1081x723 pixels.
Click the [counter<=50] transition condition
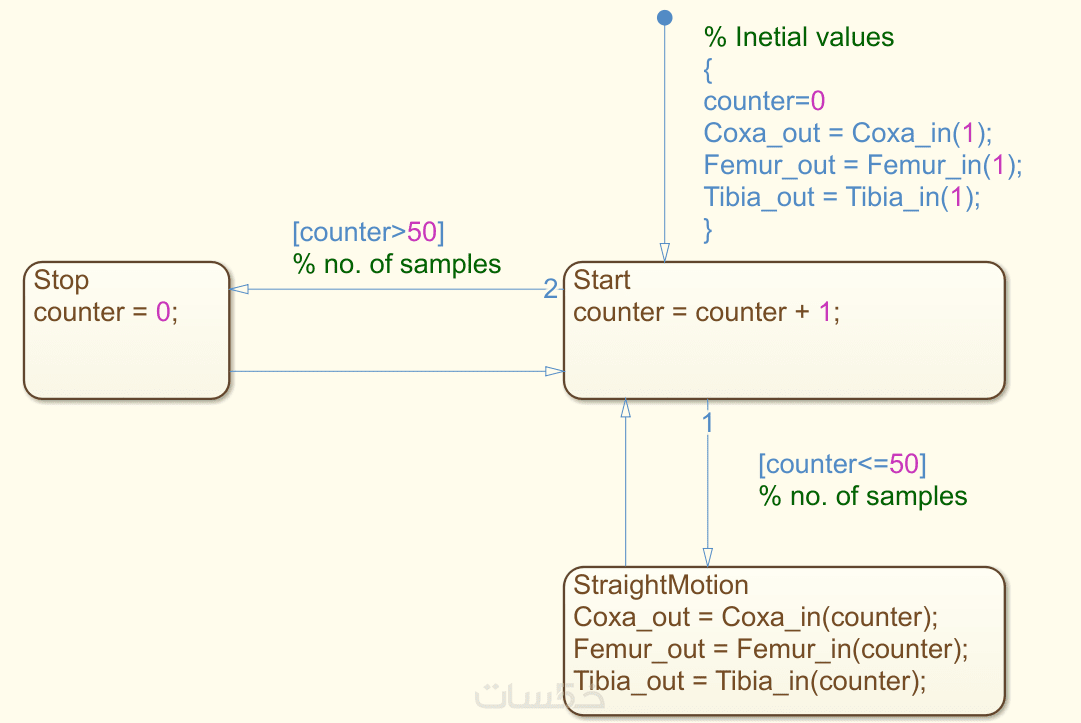tap(842, 464)
